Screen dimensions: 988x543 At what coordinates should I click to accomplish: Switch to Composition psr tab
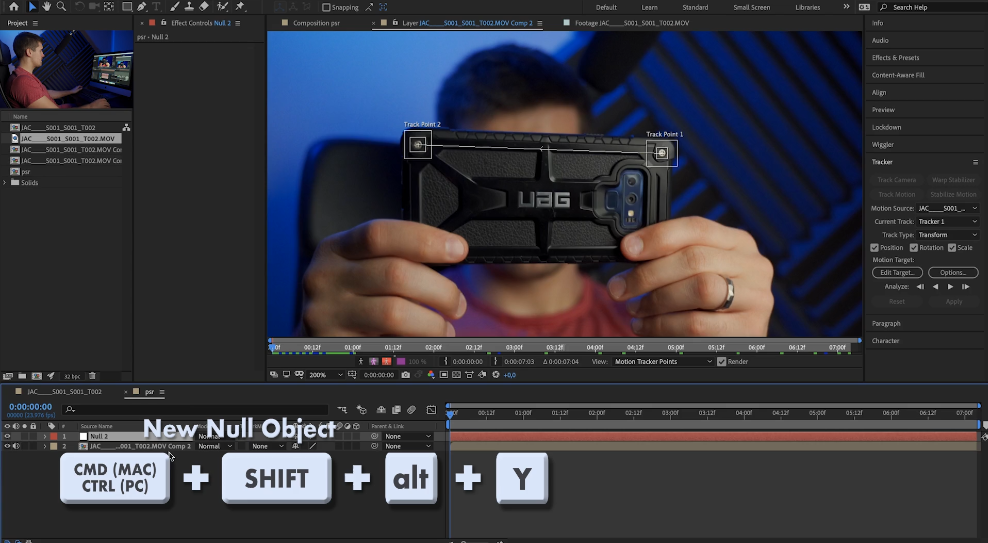316,23
